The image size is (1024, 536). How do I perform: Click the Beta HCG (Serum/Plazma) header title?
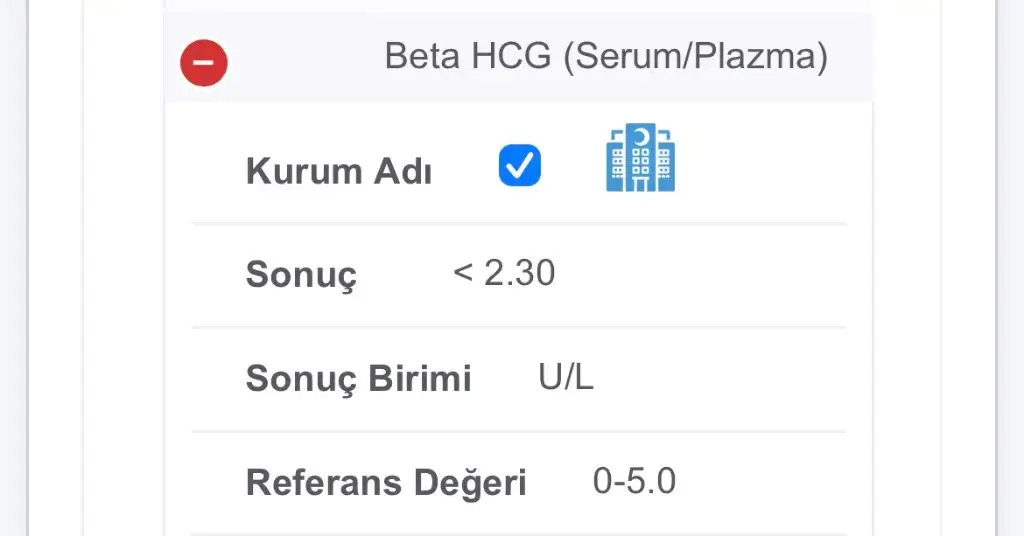[x=606, y=56]
